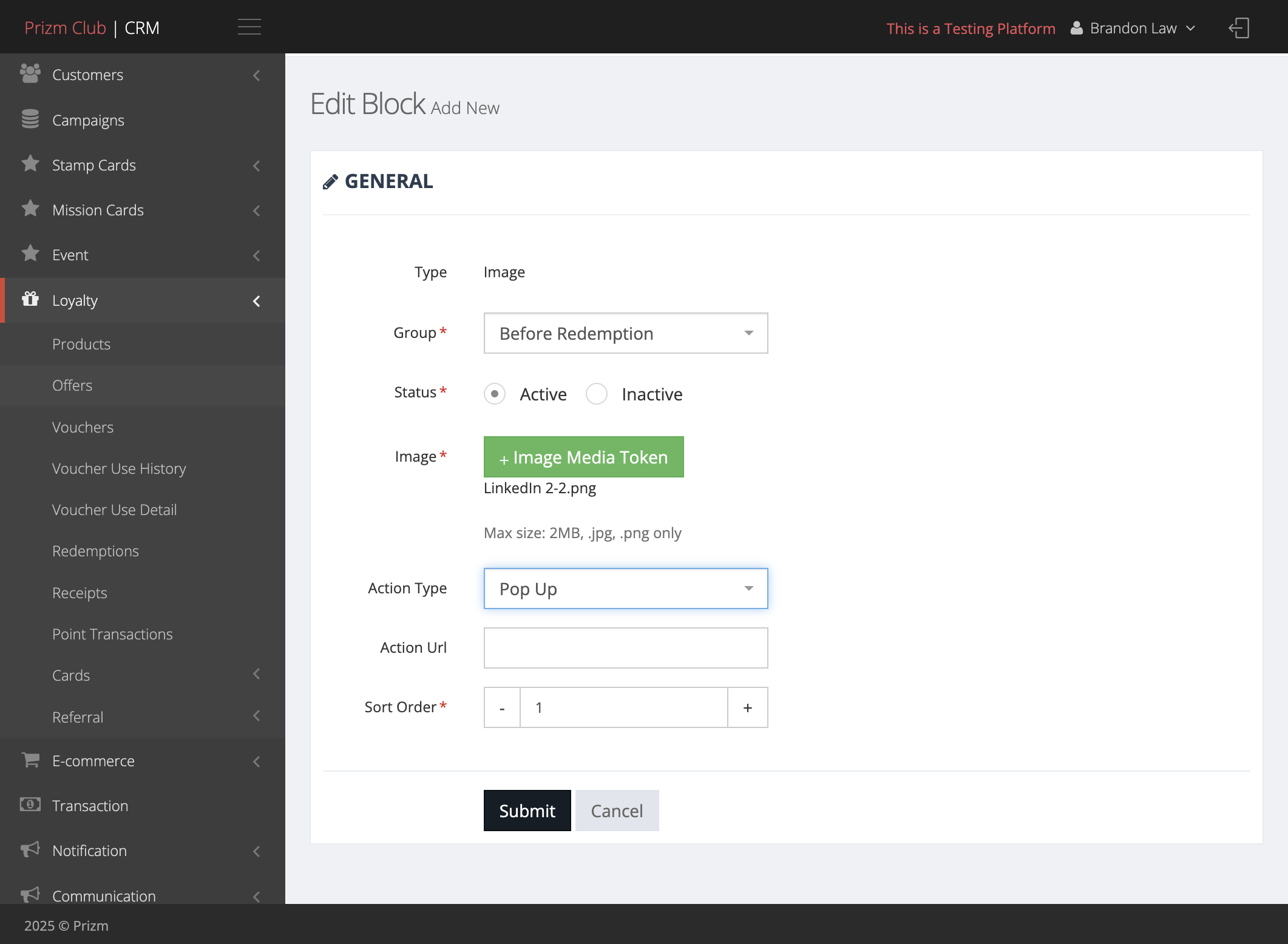Expand the Stamp Cards menu chevron
This screenshot has height=944, width=1288.
click(257, 166)
